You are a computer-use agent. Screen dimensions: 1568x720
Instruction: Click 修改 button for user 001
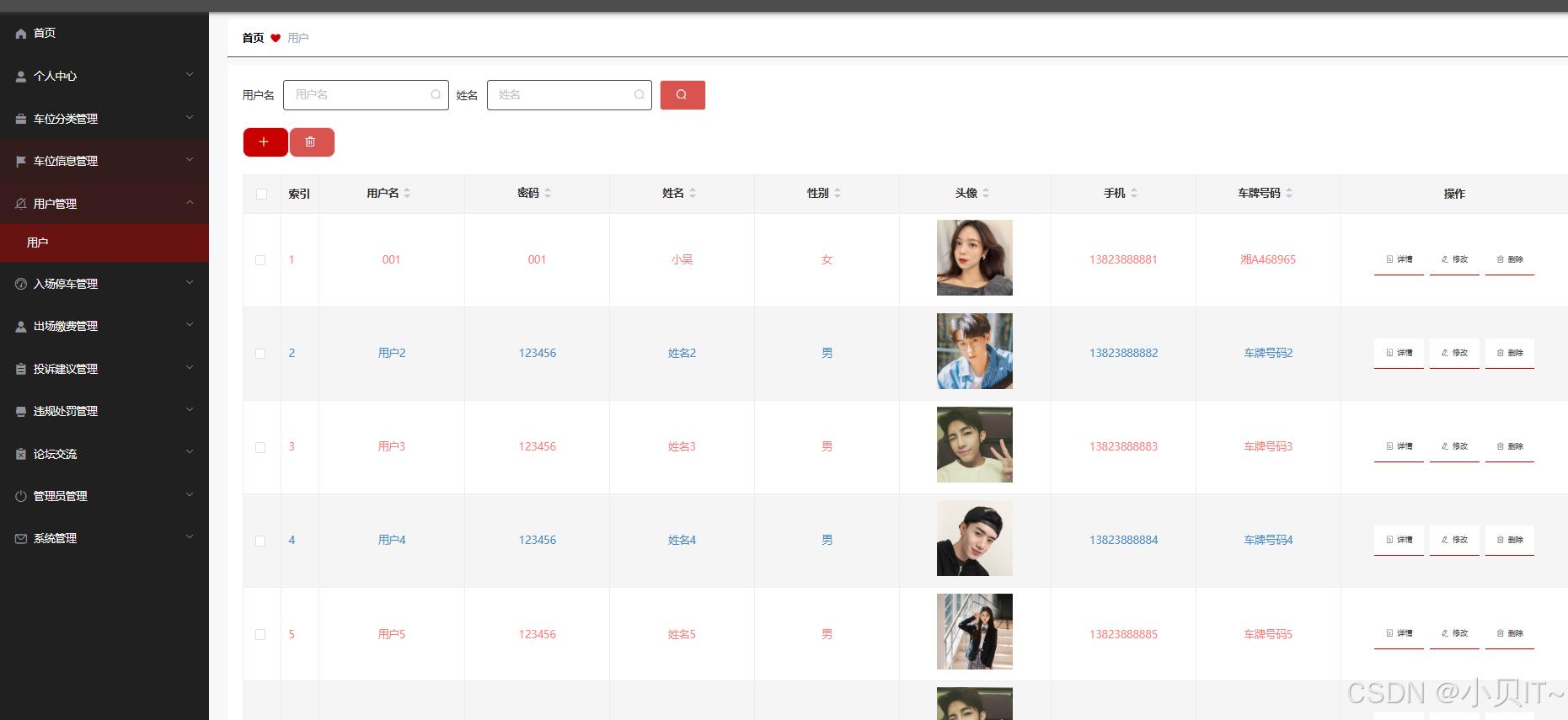1454,259
